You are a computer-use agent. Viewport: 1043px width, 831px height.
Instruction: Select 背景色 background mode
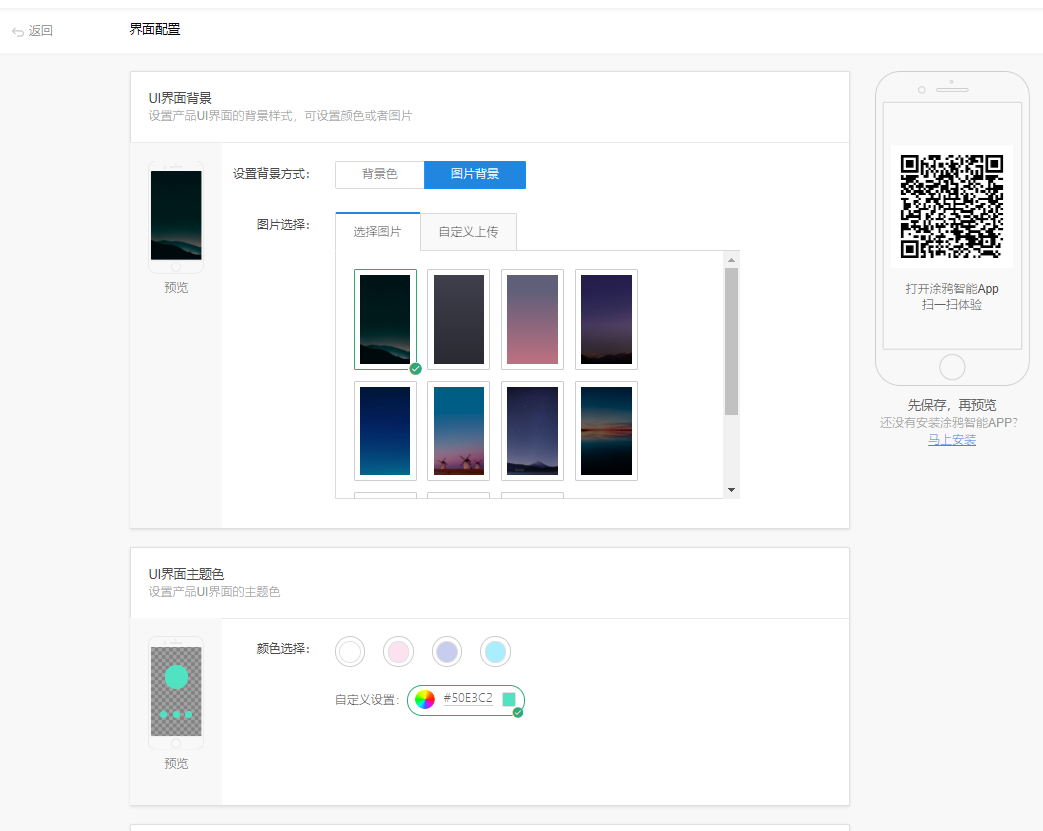(379, 174)
